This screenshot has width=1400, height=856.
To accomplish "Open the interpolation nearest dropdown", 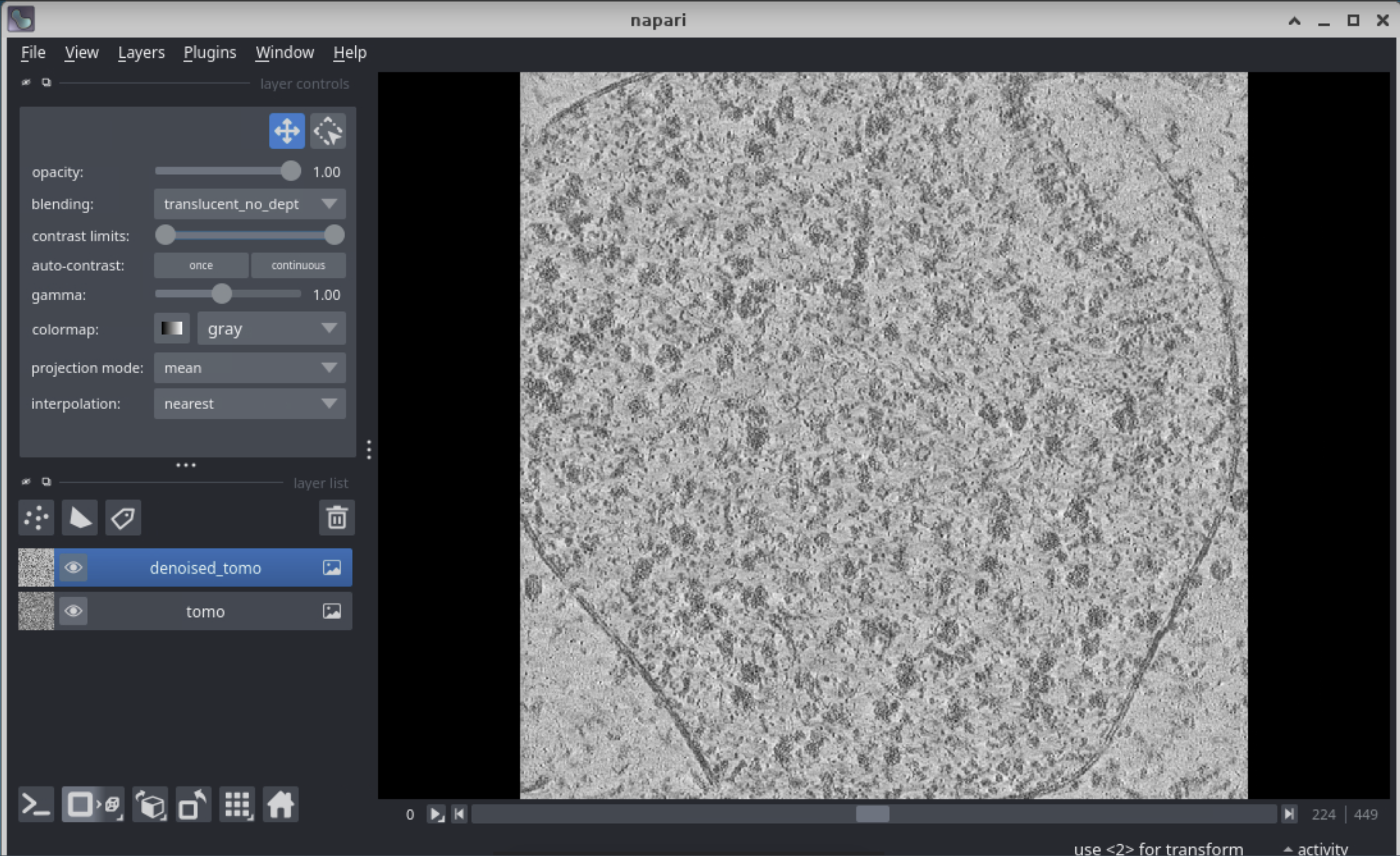I will pyautogui.click(x=250, y=404).
